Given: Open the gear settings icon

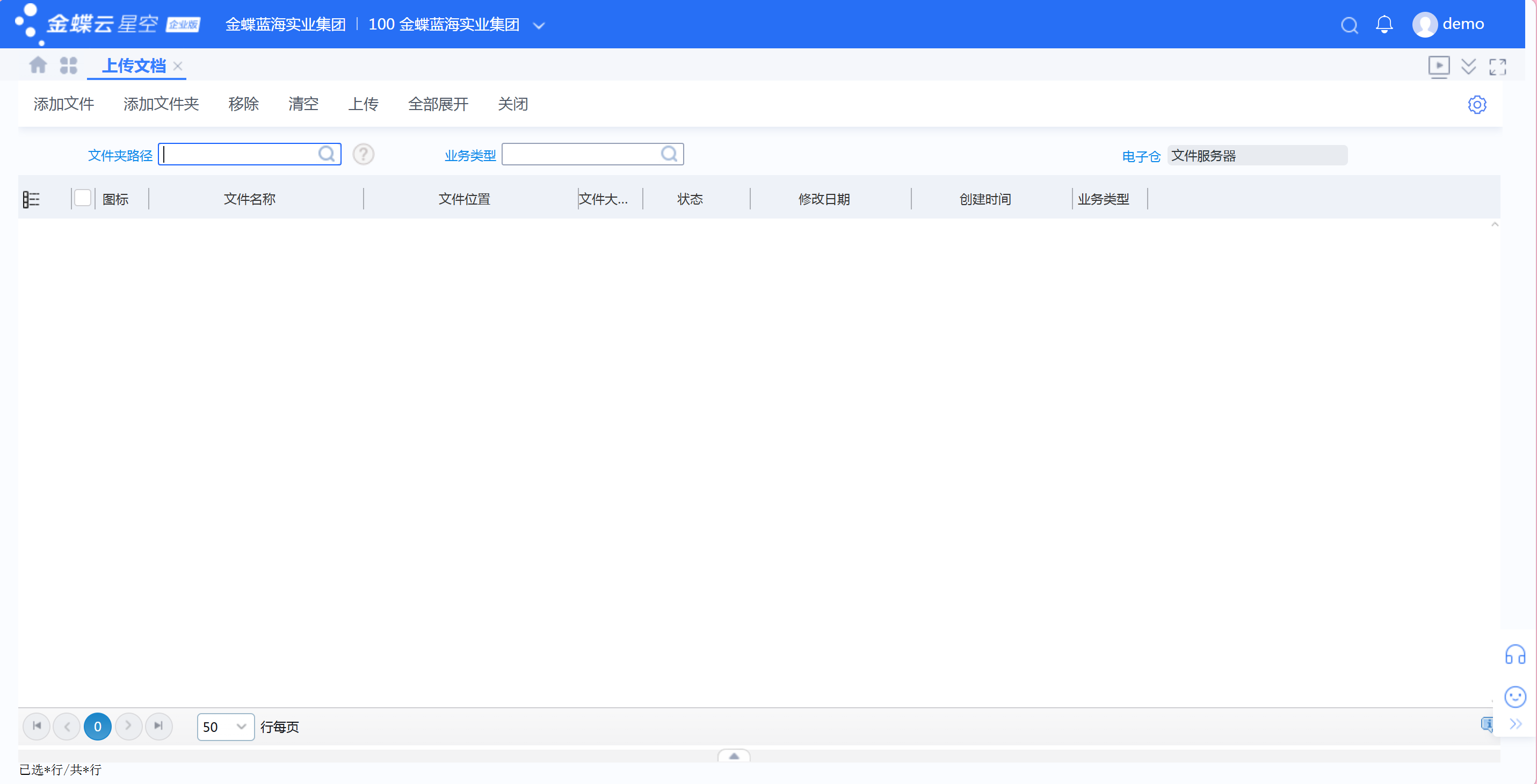Looking at the screenshot, I should [x=1477, y=104].
